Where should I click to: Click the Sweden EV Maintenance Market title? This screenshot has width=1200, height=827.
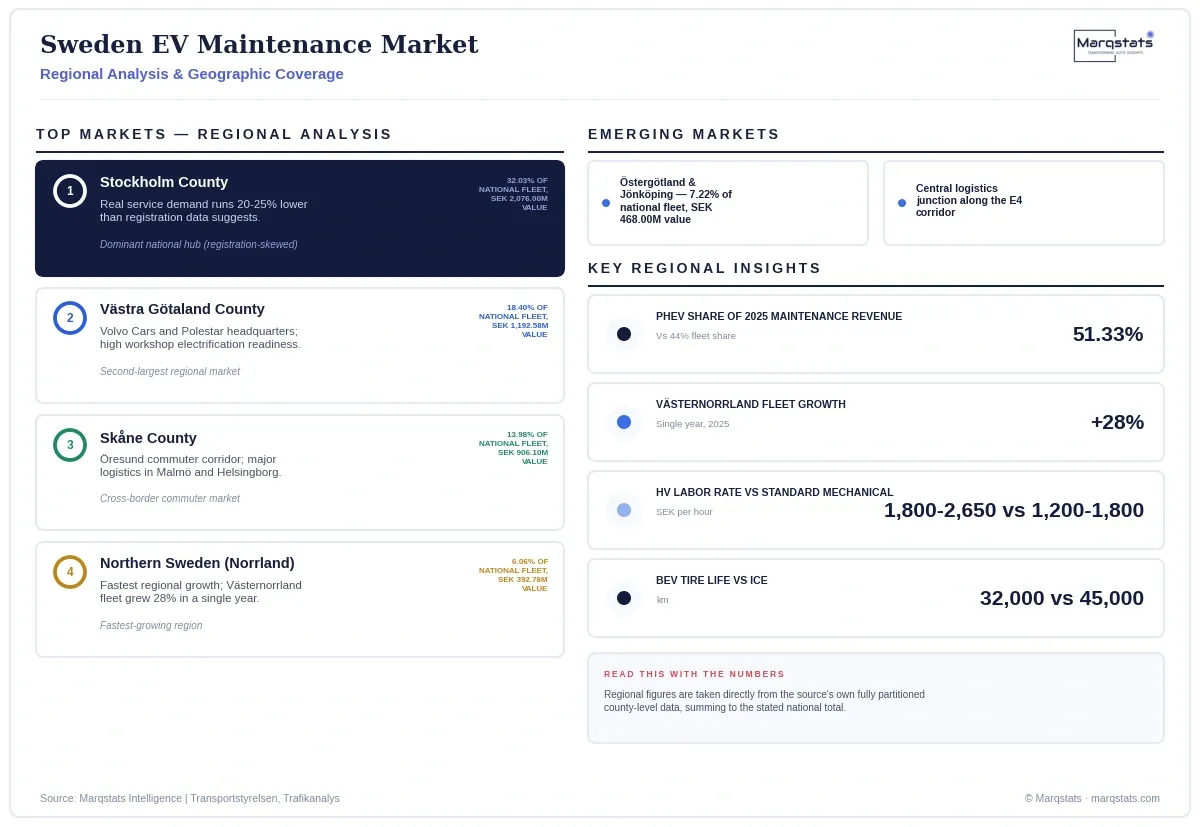[259, 44]
